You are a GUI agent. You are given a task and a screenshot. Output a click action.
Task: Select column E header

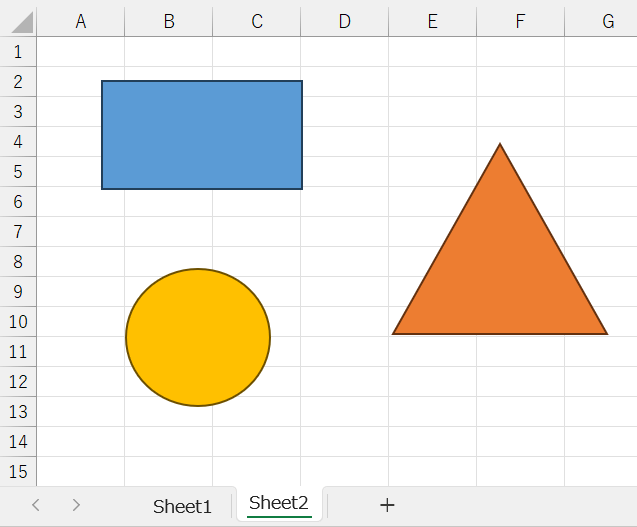432,21
